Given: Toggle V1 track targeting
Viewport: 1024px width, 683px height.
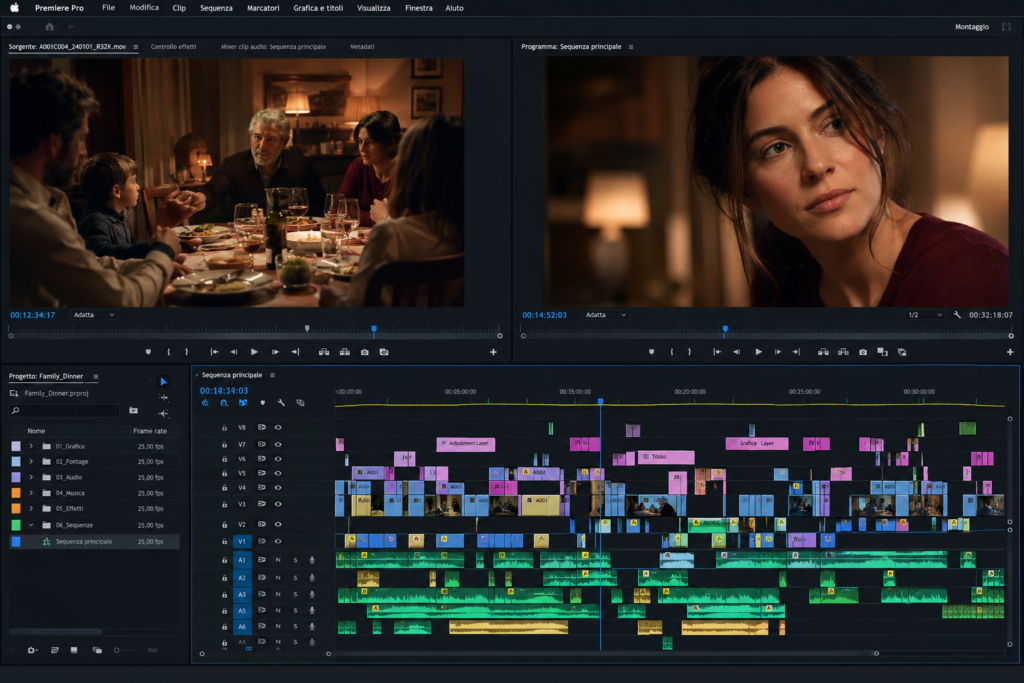Looking at the screenshot, I should click(x=242, y=541).
